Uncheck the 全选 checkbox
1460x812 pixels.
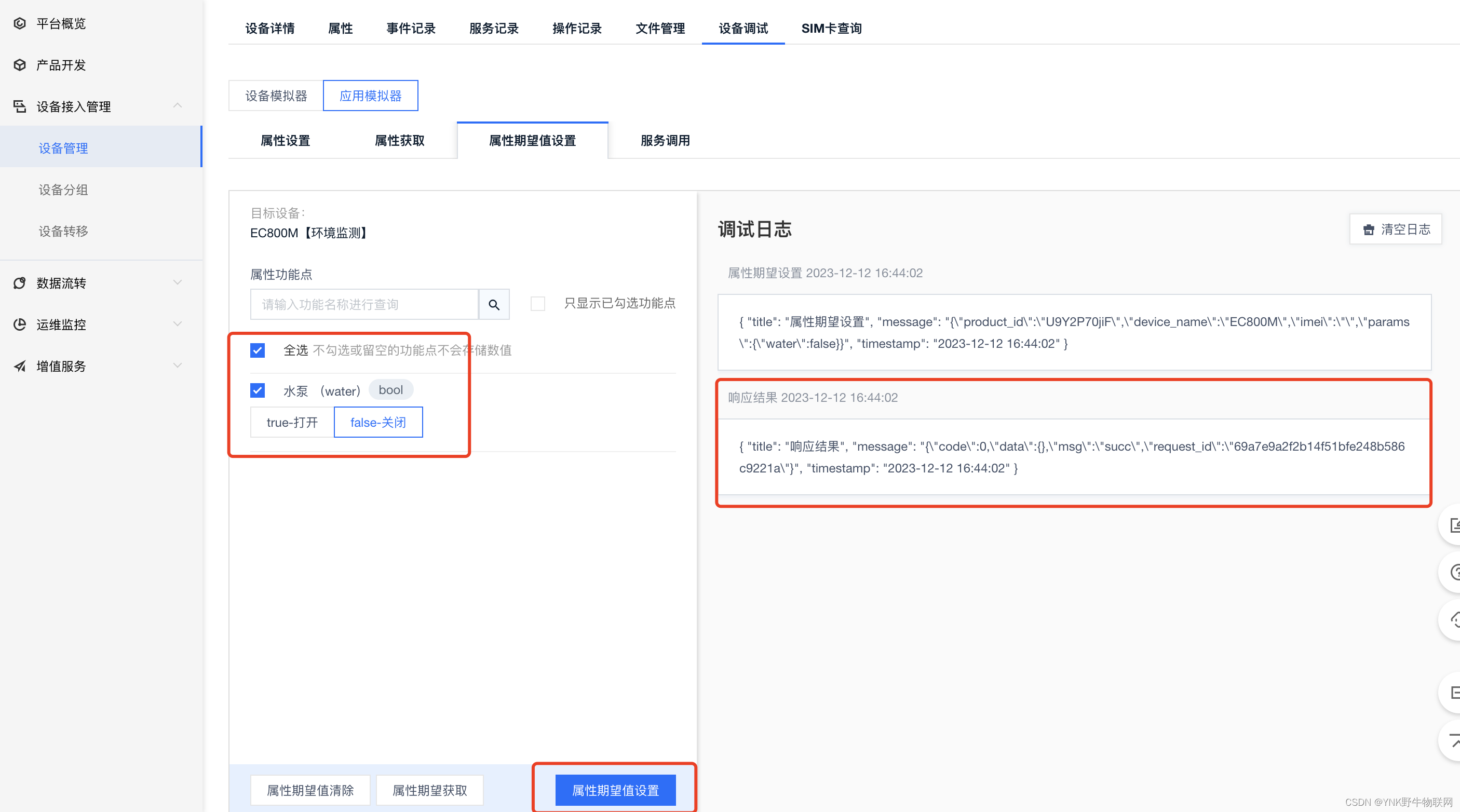click(258, 350)
